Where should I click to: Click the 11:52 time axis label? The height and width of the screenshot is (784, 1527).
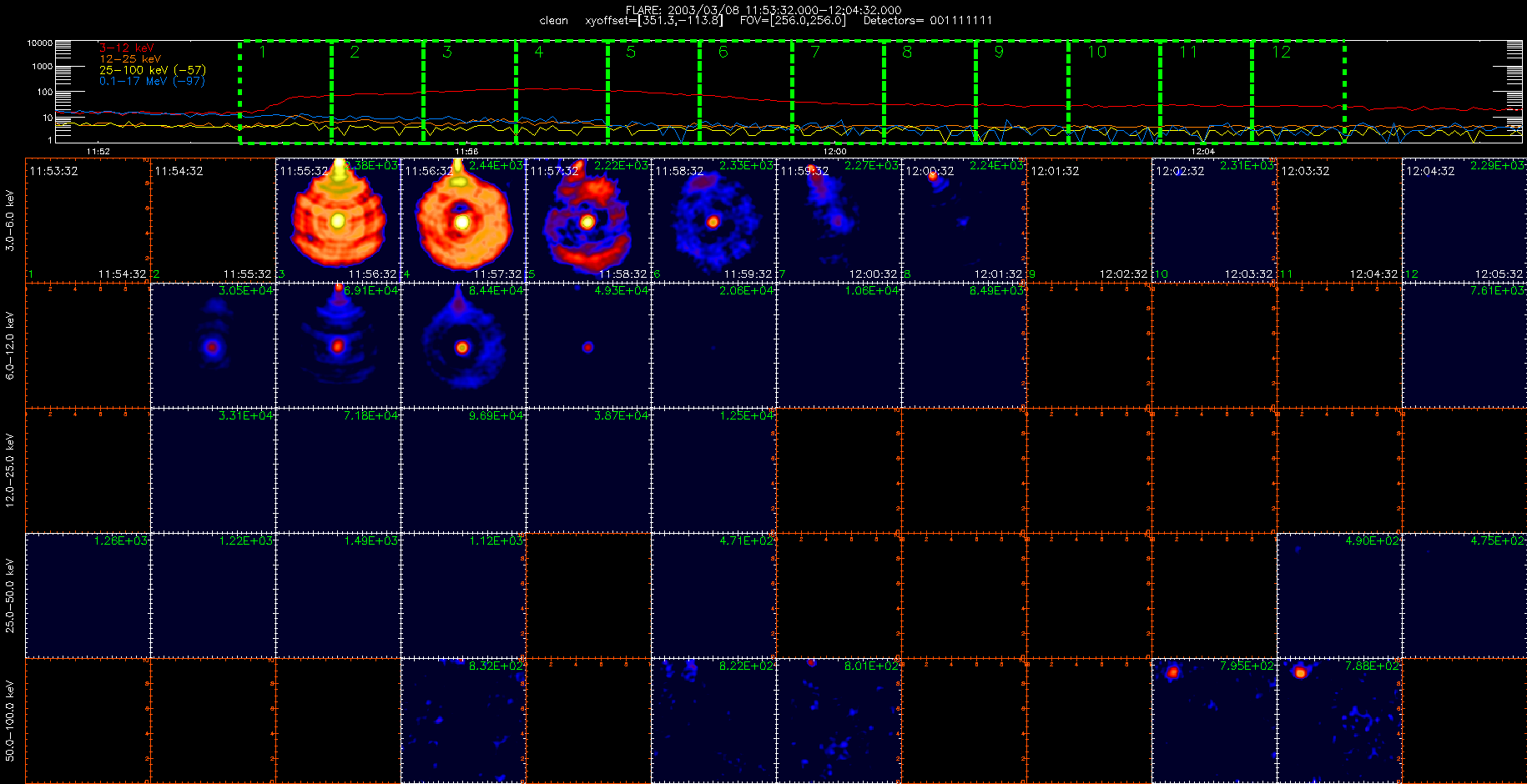tap(98, 152)
